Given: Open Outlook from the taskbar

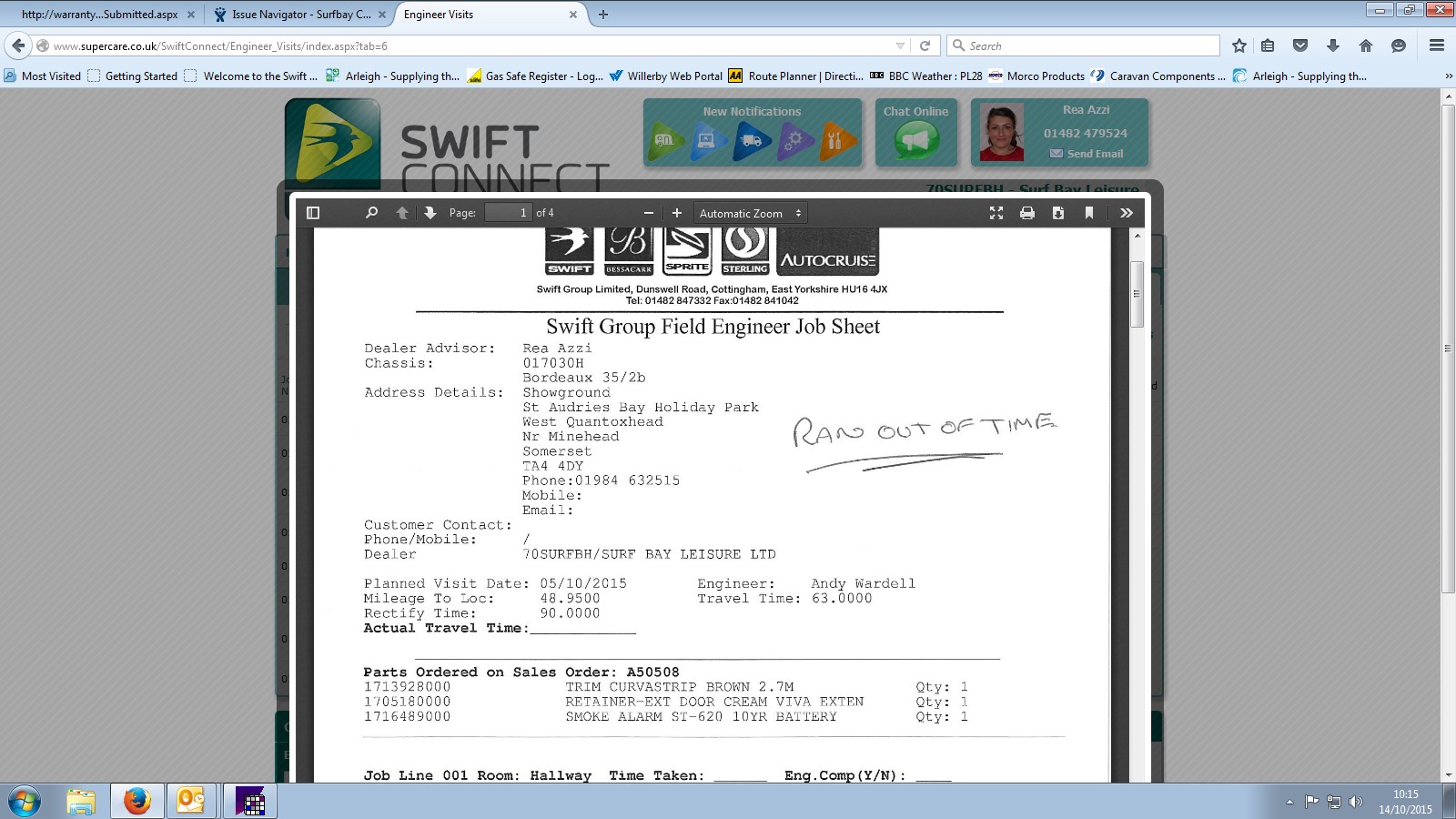Looking at the screenshot, I should 192,802.
